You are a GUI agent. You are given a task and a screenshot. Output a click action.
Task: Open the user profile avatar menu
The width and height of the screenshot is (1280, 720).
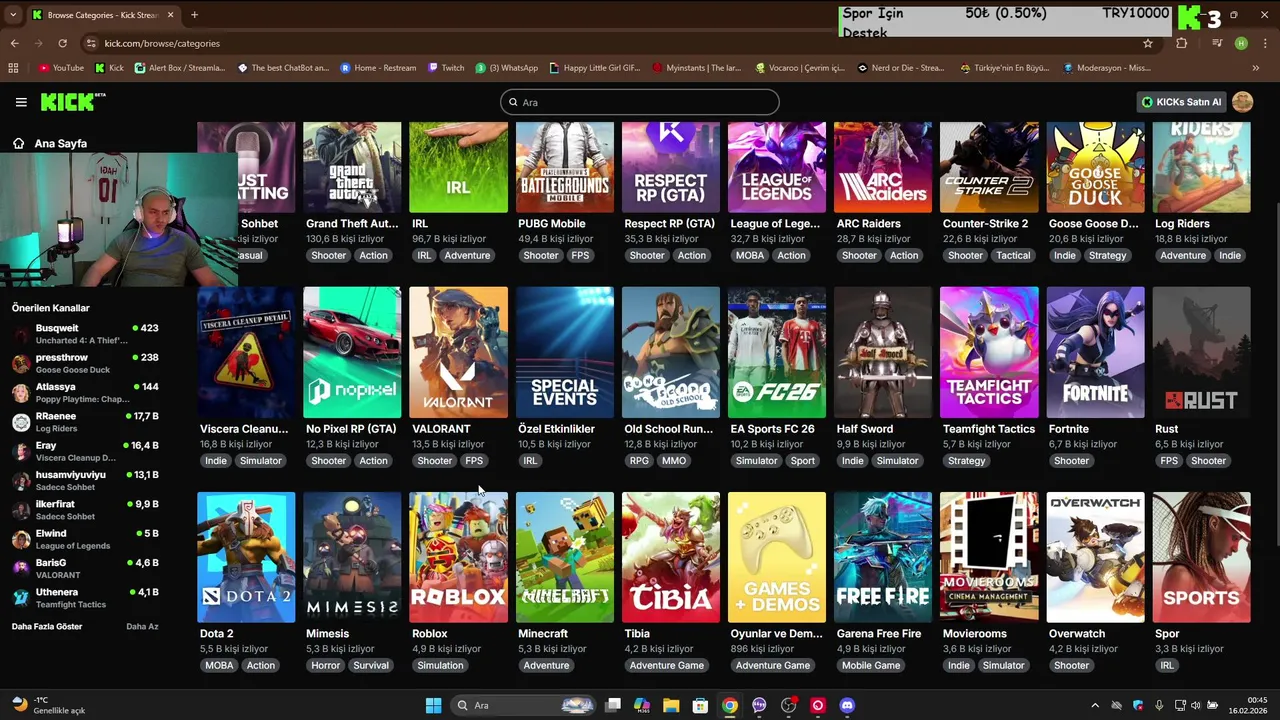click(x=1242, y=102)
